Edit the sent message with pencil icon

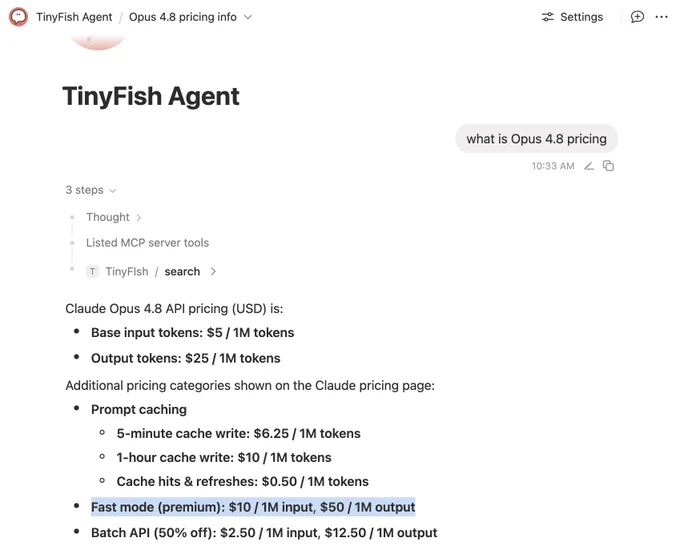[x=588, y=166]
